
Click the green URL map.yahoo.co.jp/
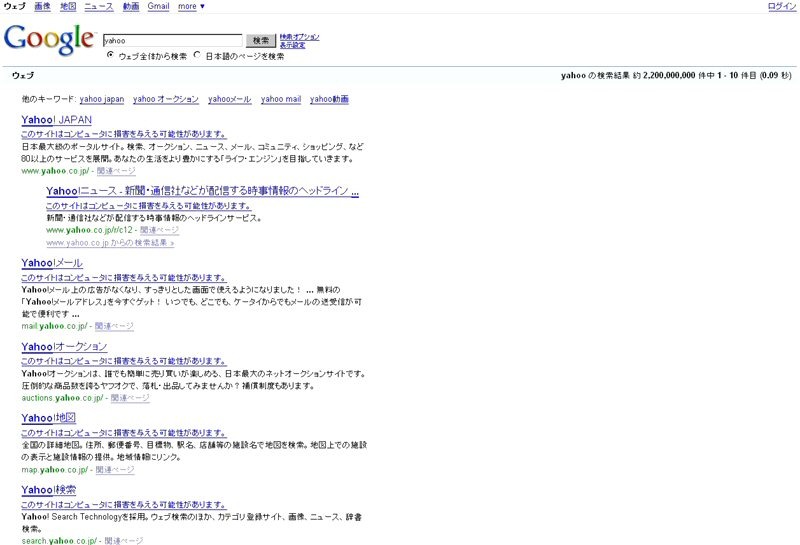pyautogui.click(x=55, y=470)
